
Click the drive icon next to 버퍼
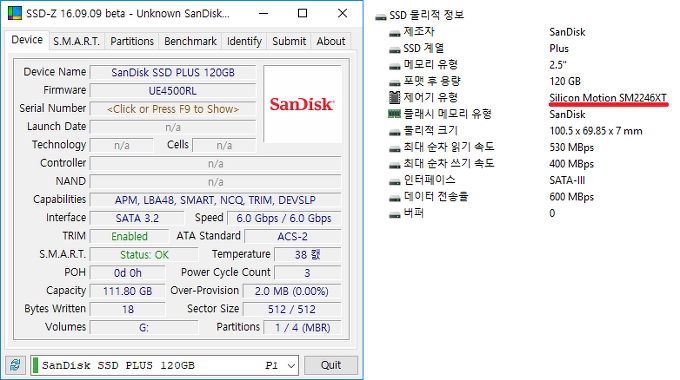[394, 214]
